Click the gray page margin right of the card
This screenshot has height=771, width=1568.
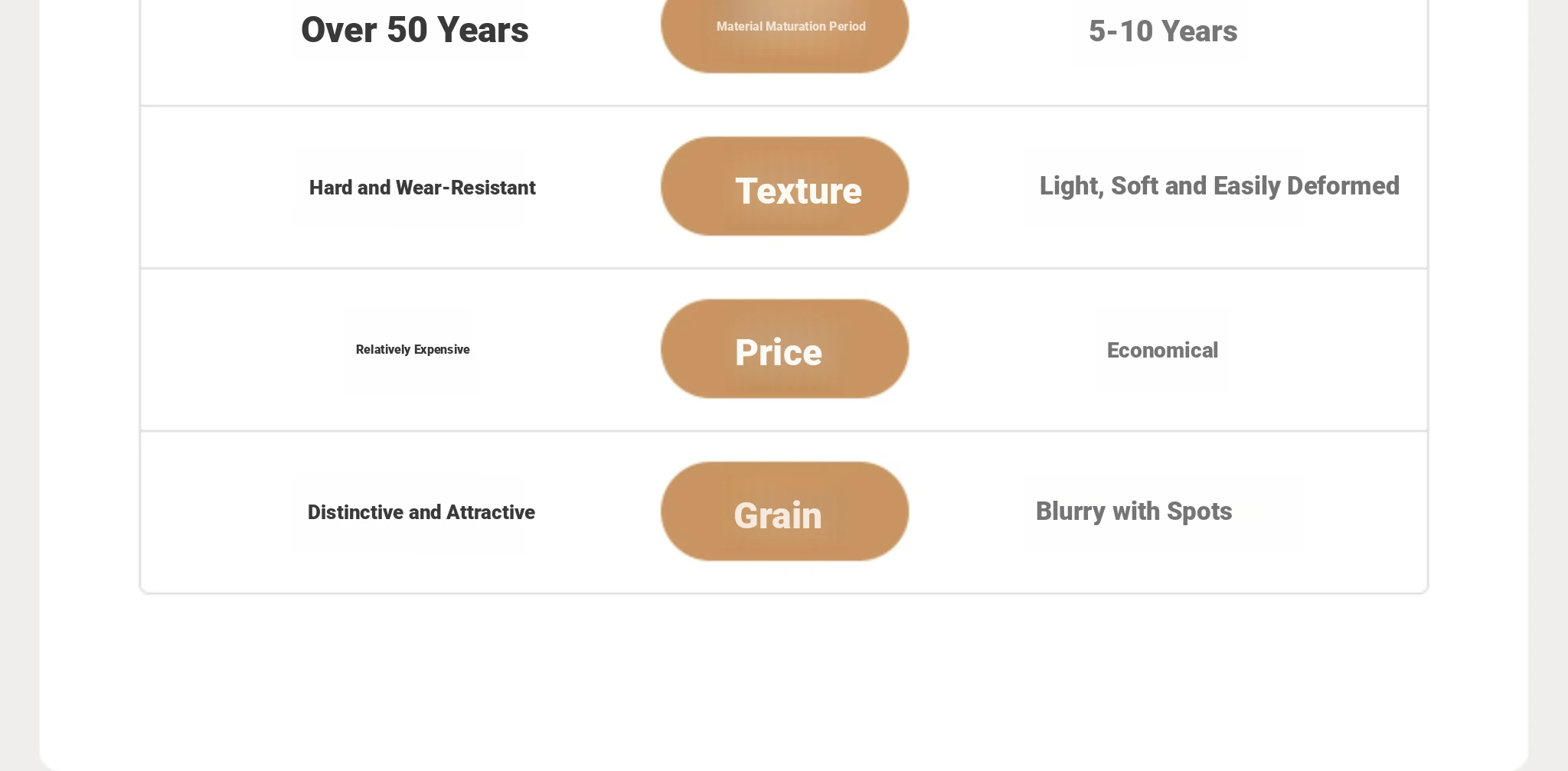(x=1548, y=383)
